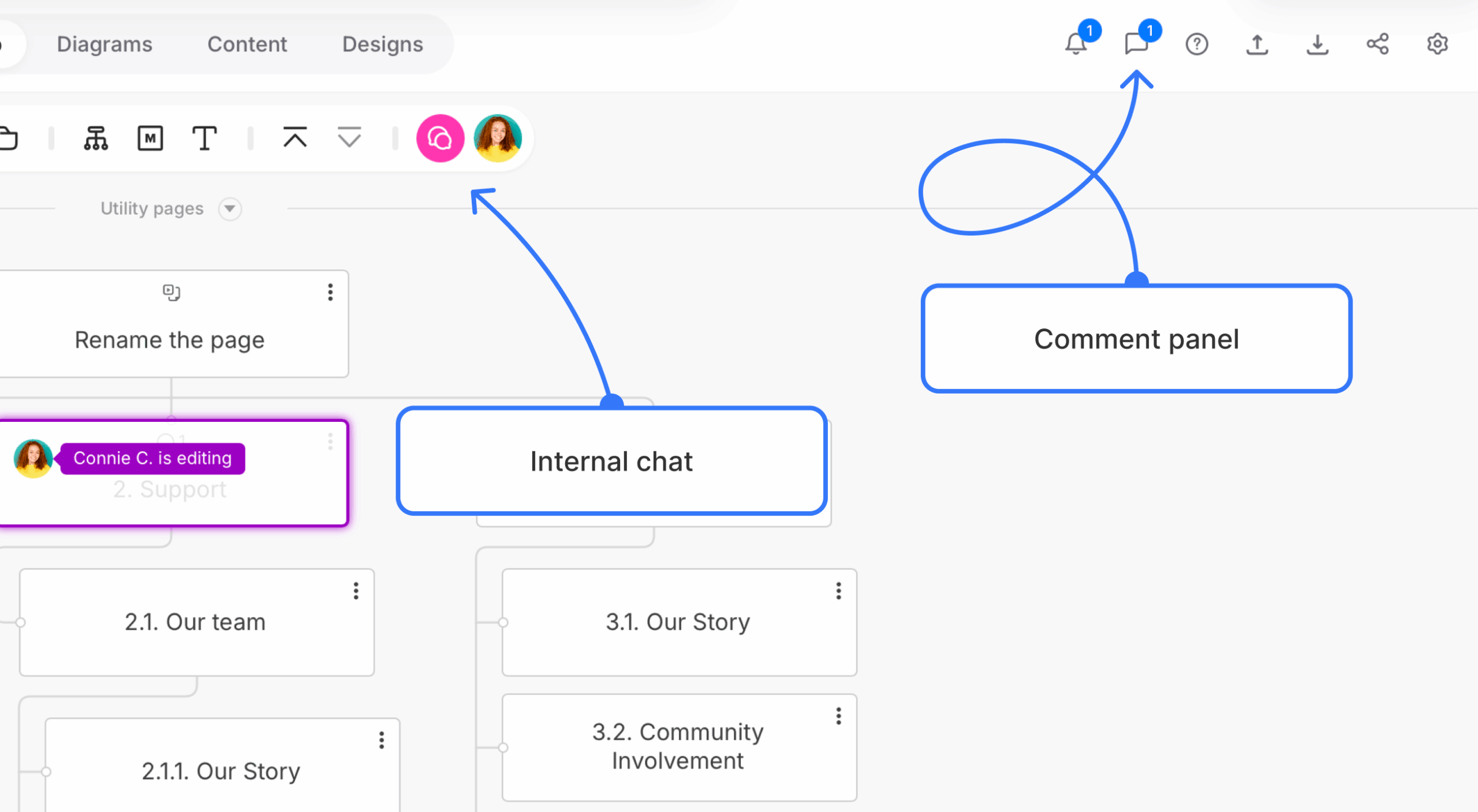This screenshot has height=812, width=1478.
Task: Click the expand-down arrow toolbar icon
Action: tap(349, 138)
